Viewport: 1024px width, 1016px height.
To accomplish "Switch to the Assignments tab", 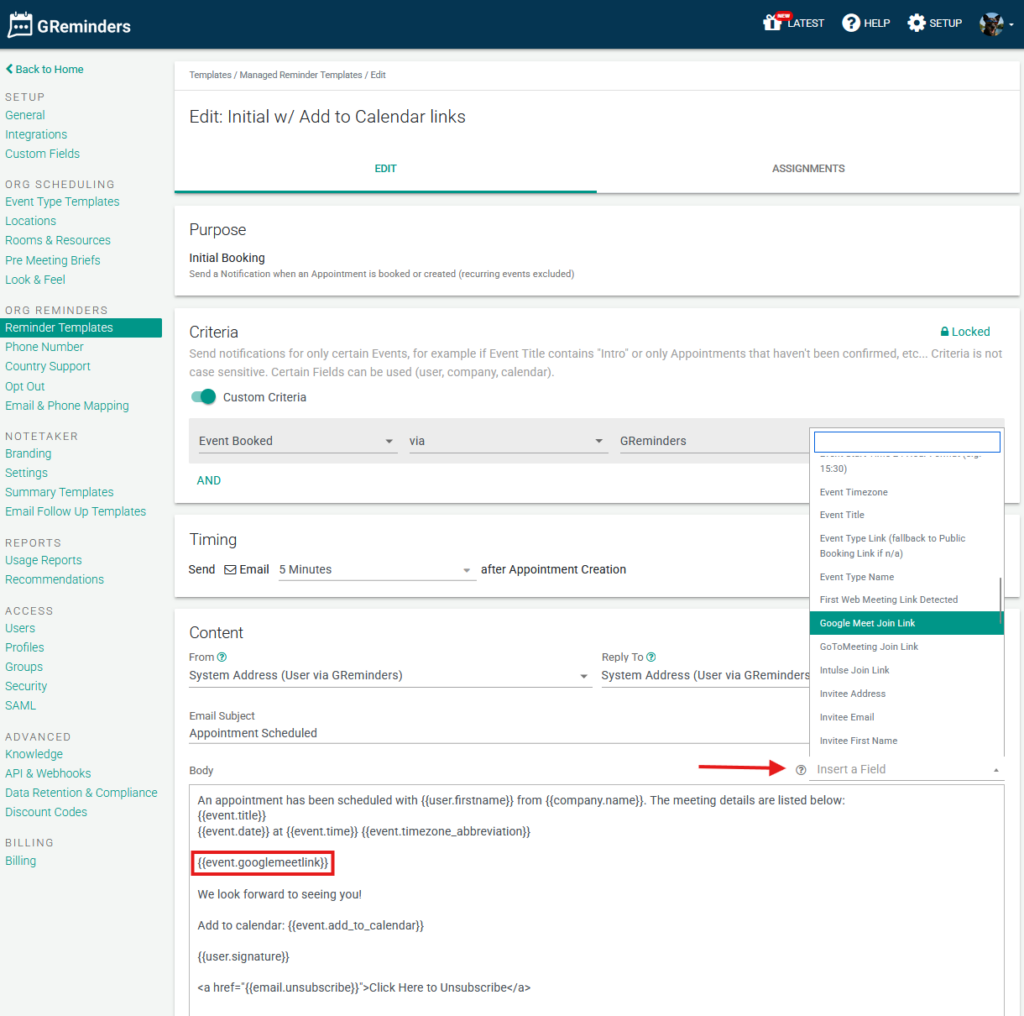I will point(808,169).
